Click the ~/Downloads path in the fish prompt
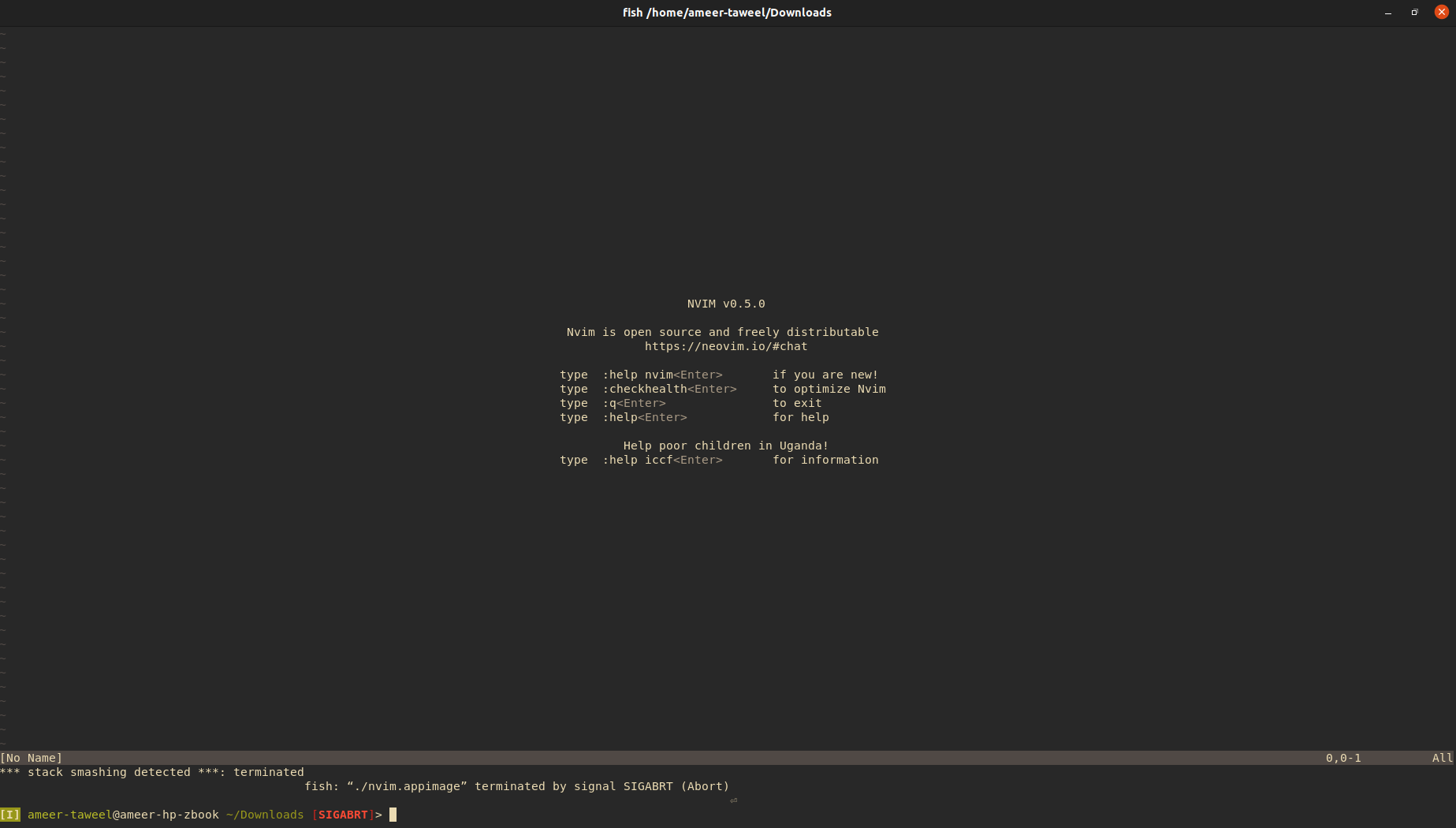Viewport: 1456px width, 828px height. pos(264,815)
